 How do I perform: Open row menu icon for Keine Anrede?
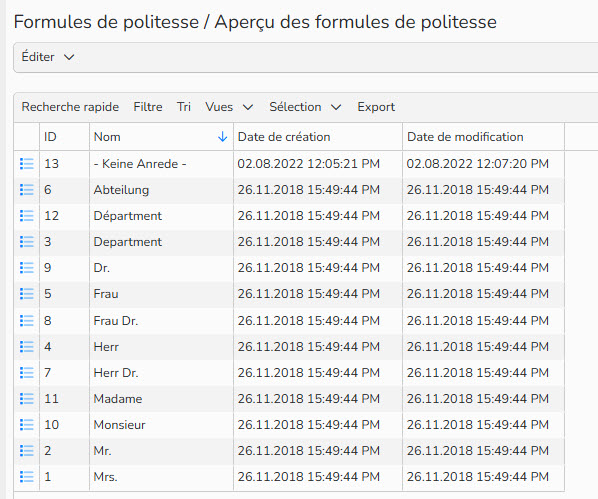pos(27,164)
